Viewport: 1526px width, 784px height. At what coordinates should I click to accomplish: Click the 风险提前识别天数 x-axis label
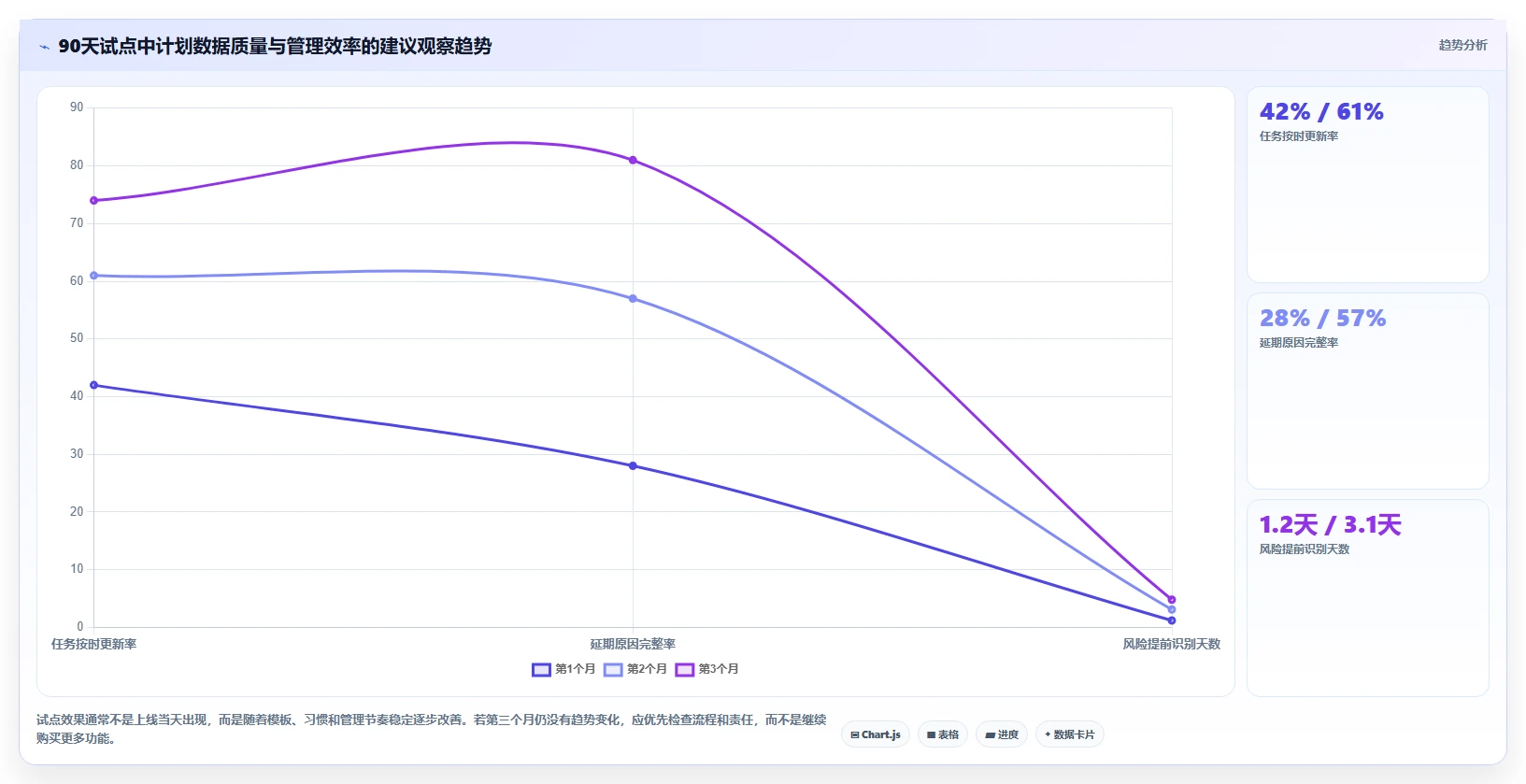click(1172, 645)
